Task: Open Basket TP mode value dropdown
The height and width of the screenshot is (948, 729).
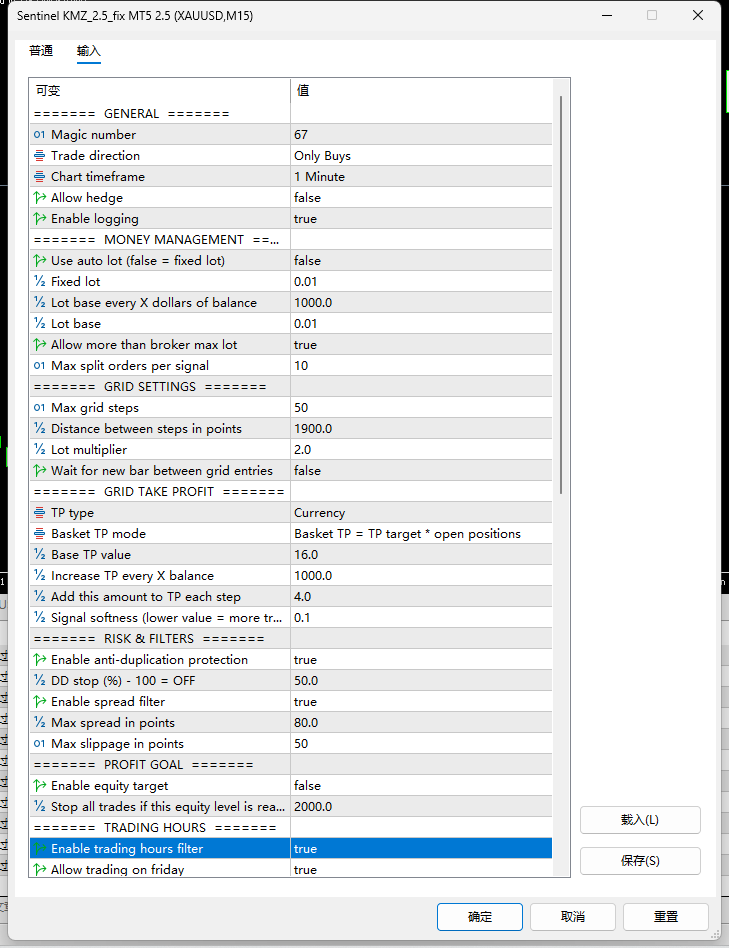Action: tap(421, 534)
